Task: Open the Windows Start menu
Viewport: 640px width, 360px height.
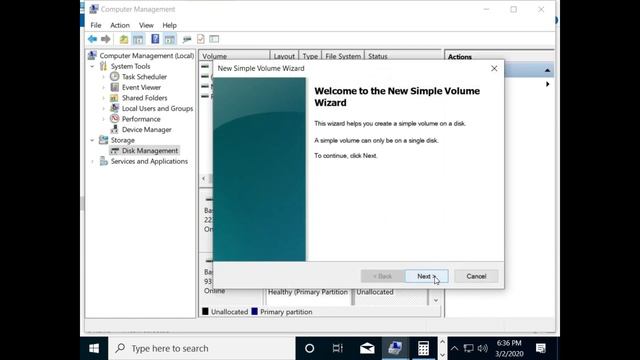Action: (94, 349)
